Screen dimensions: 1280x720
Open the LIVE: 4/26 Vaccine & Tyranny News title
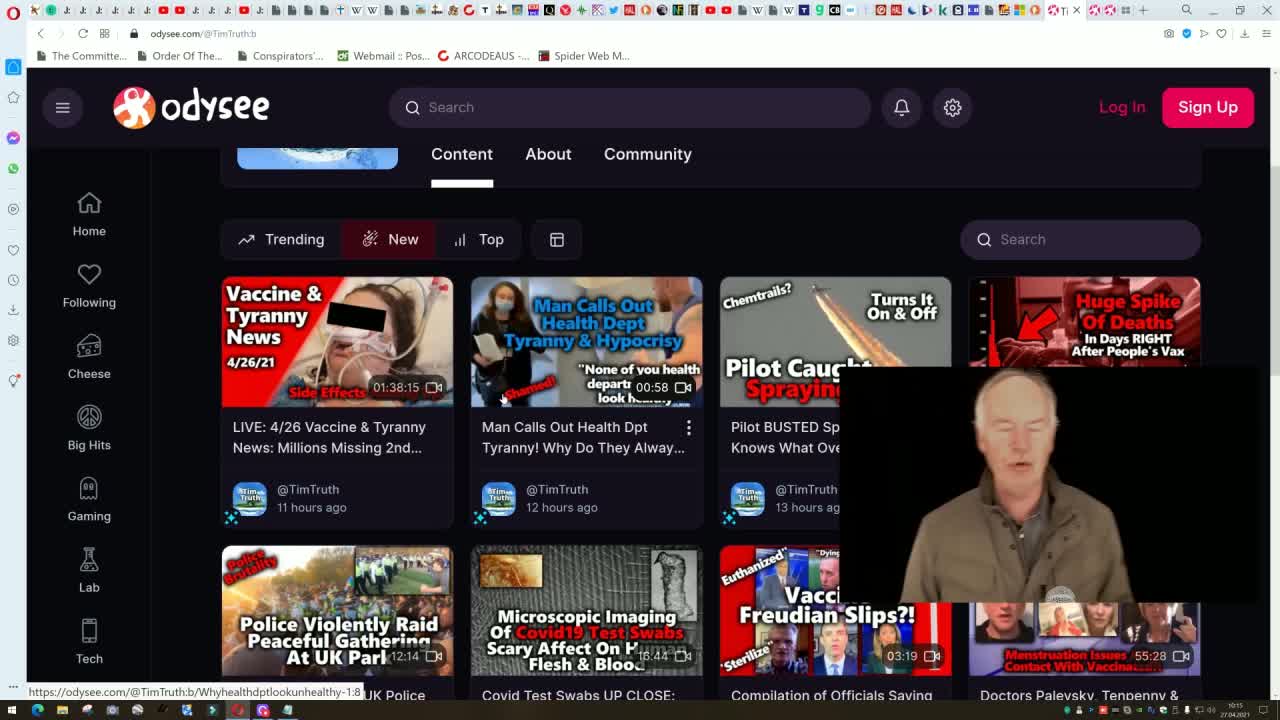[329, 437]
